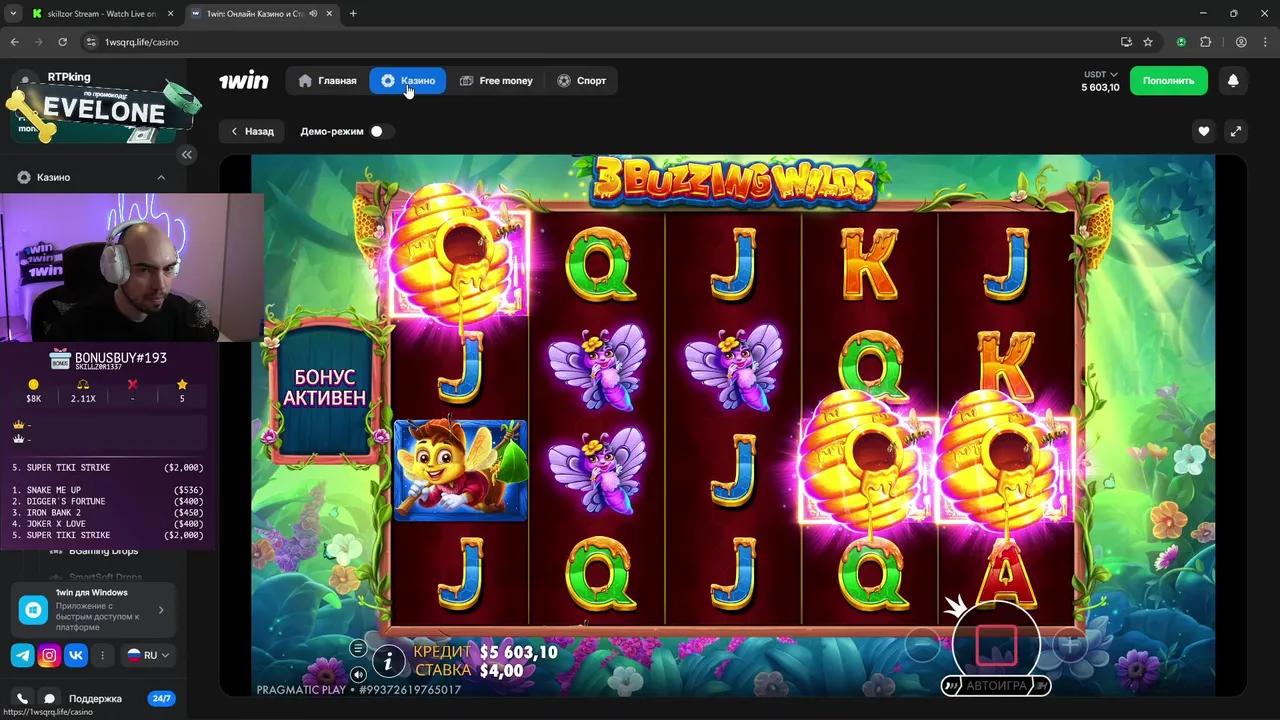The image size is (1280, 720).
Task: Select the Казино tab
Action: coord(408,81)
